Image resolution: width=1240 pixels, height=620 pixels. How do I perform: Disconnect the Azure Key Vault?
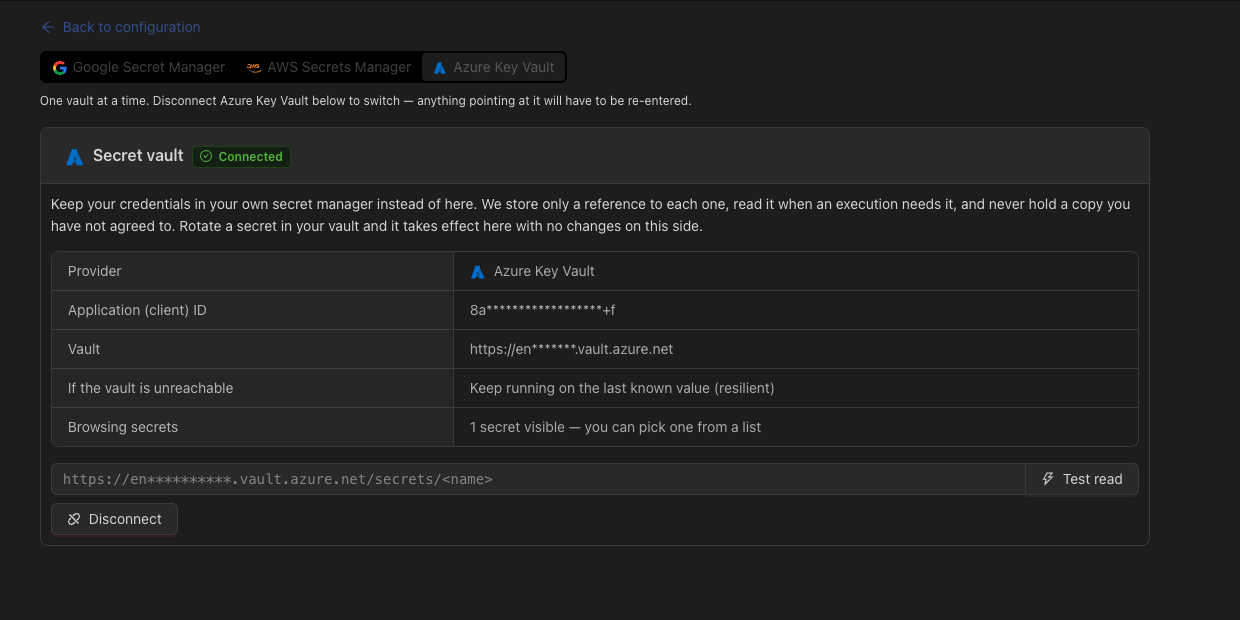coord(114,519)
